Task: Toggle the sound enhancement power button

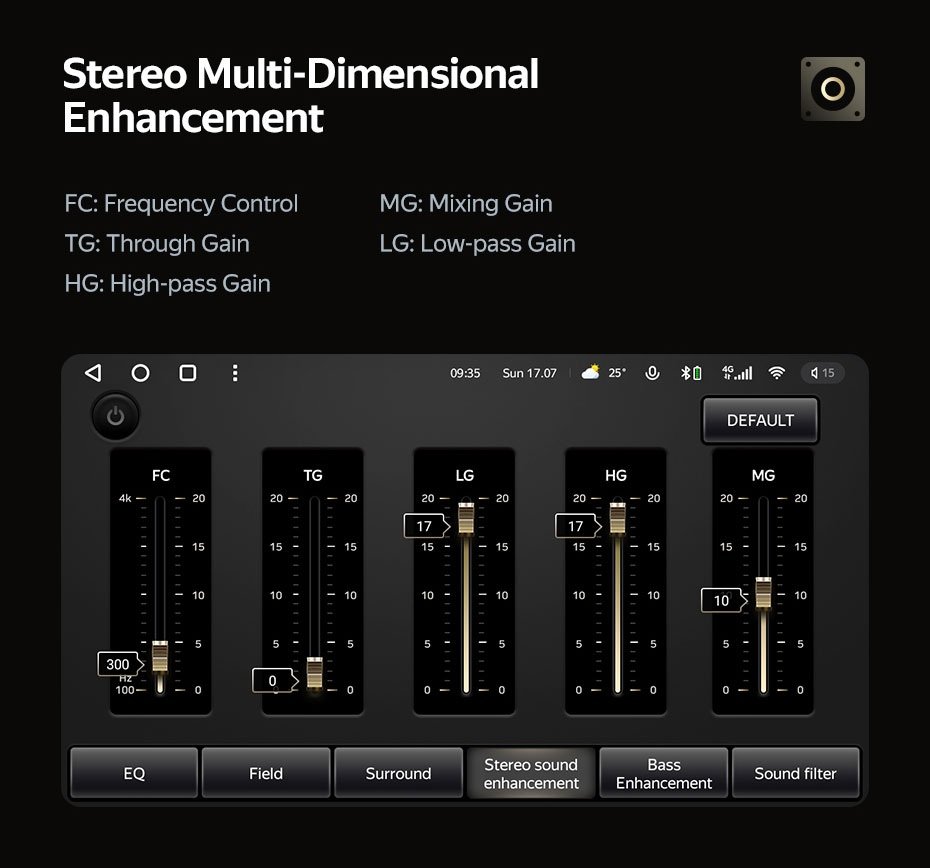Action: [115, 417]
